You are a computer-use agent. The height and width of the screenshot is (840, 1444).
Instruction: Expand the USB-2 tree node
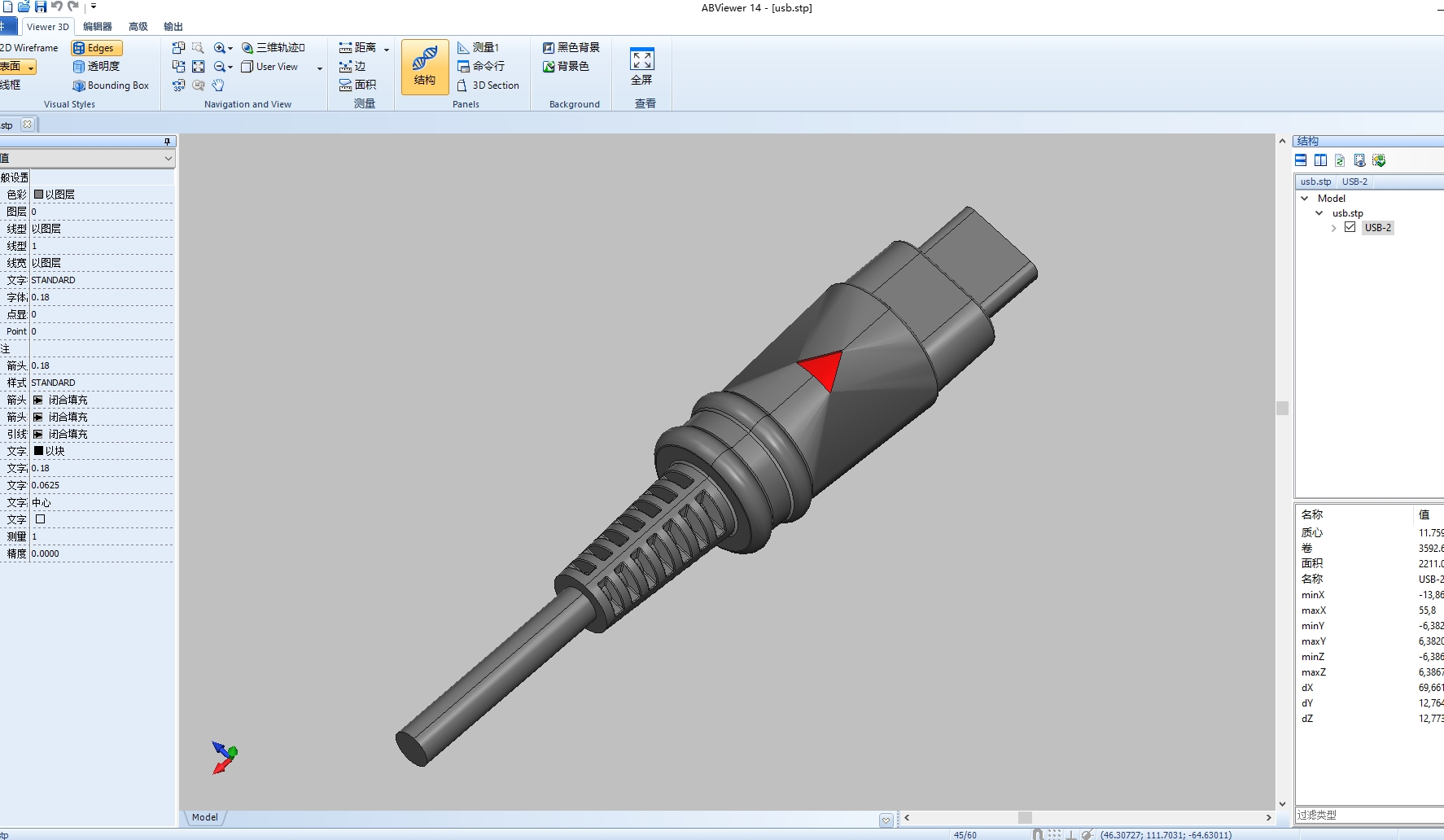1334,228
